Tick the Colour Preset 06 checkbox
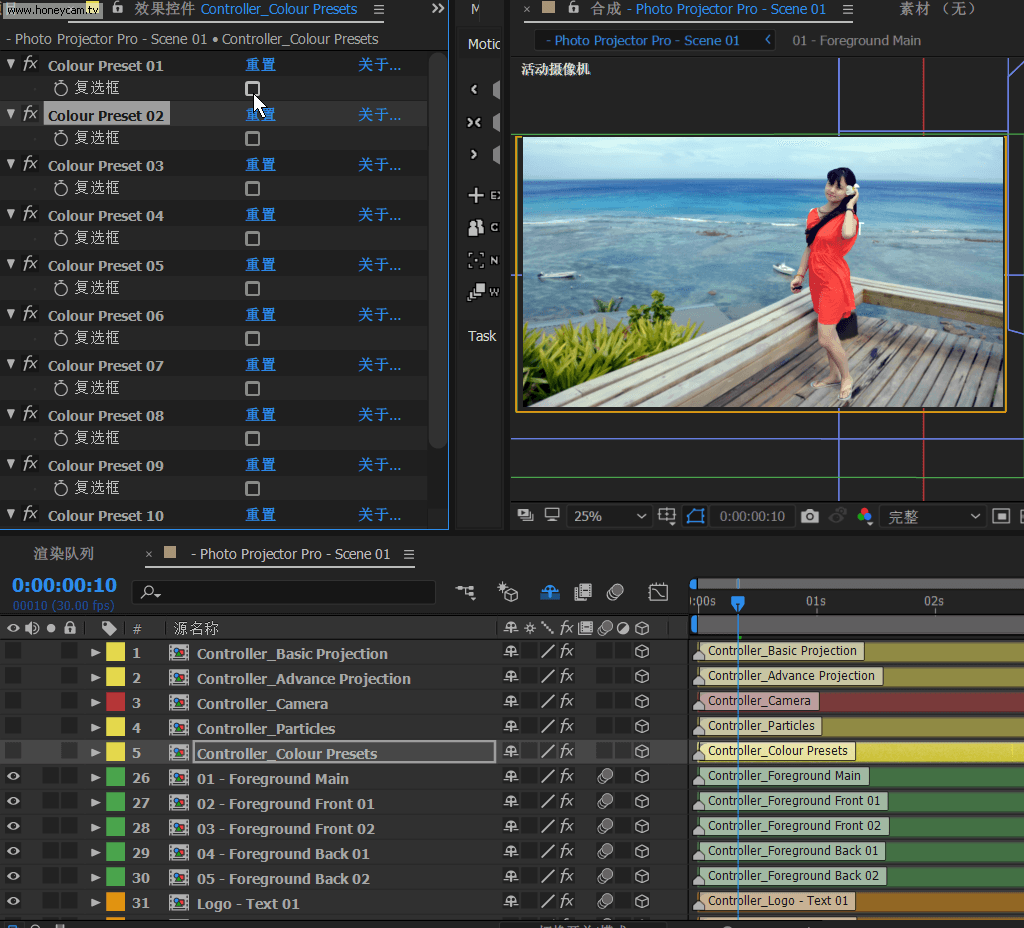Image resolution: width=1024 pixels, height=928 pixels. click(253, 339)
